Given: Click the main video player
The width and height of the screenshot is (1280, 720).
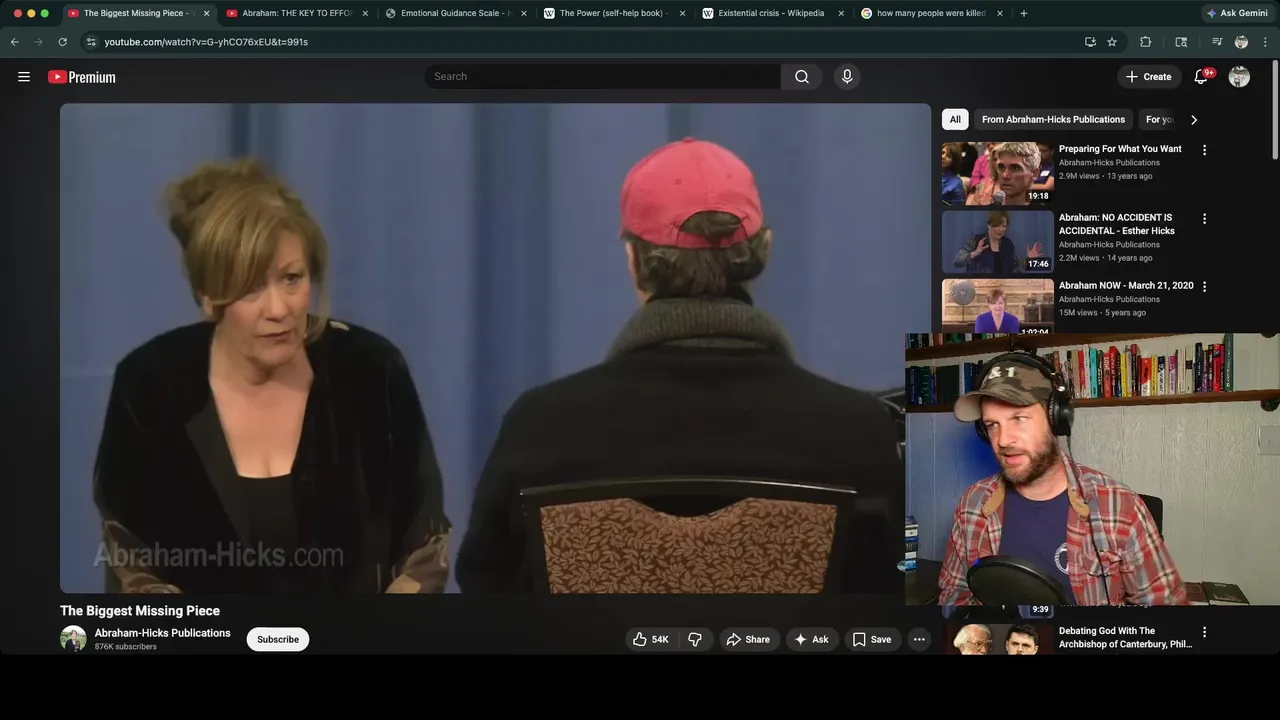Looking at the screenshot, I should point(495,348).
